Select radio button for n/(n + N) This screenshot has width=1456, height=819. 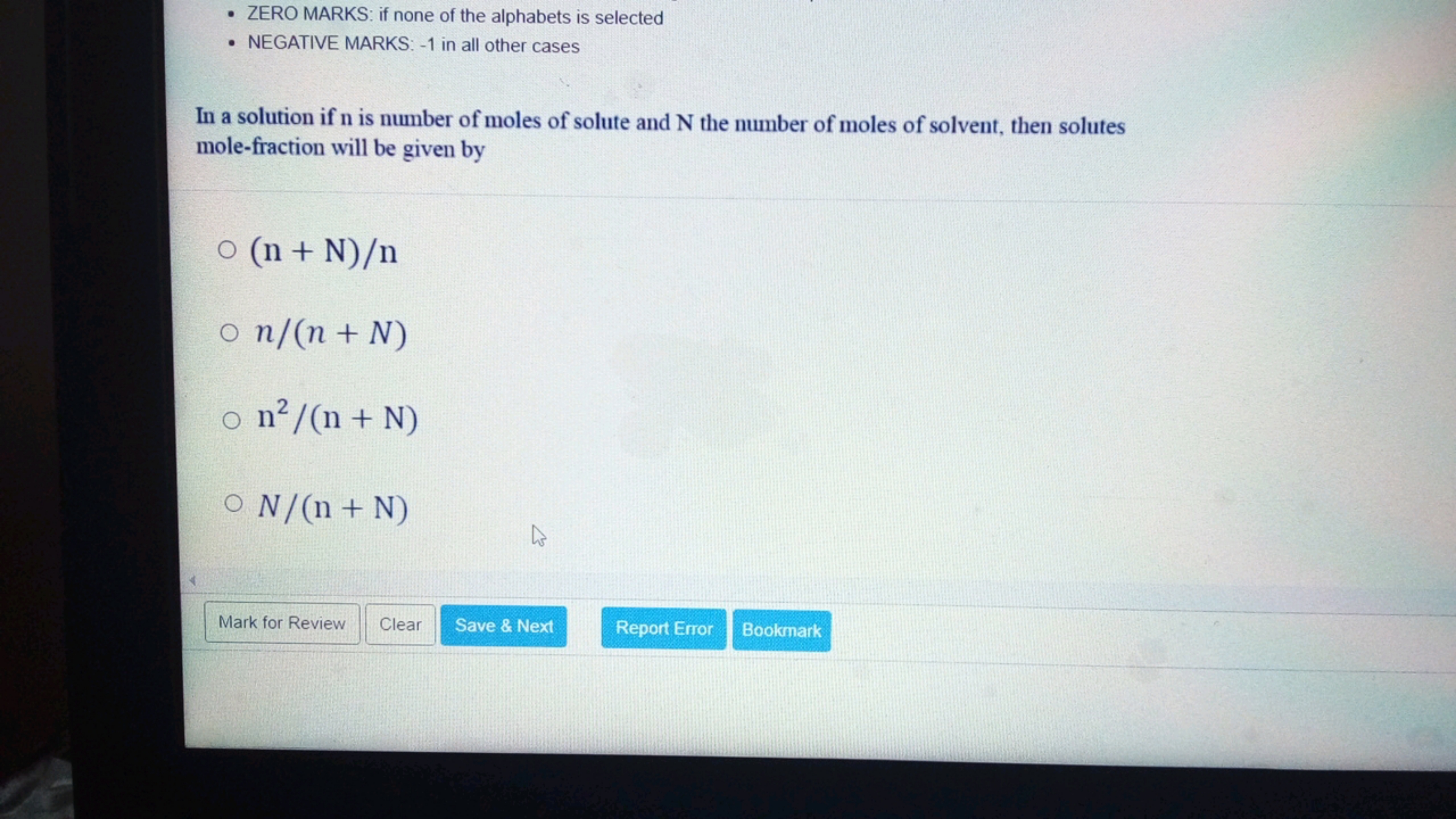tap(223, 333)
